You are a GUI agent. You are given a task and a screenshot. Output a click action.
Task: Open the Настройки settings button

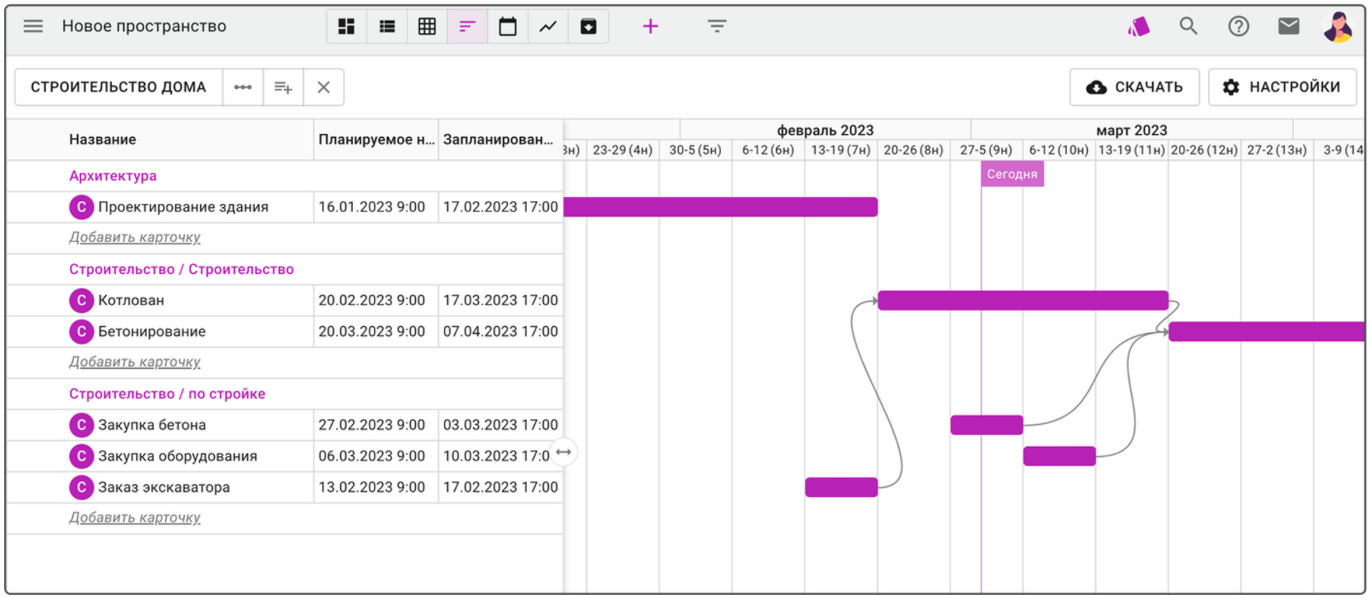1282,88
